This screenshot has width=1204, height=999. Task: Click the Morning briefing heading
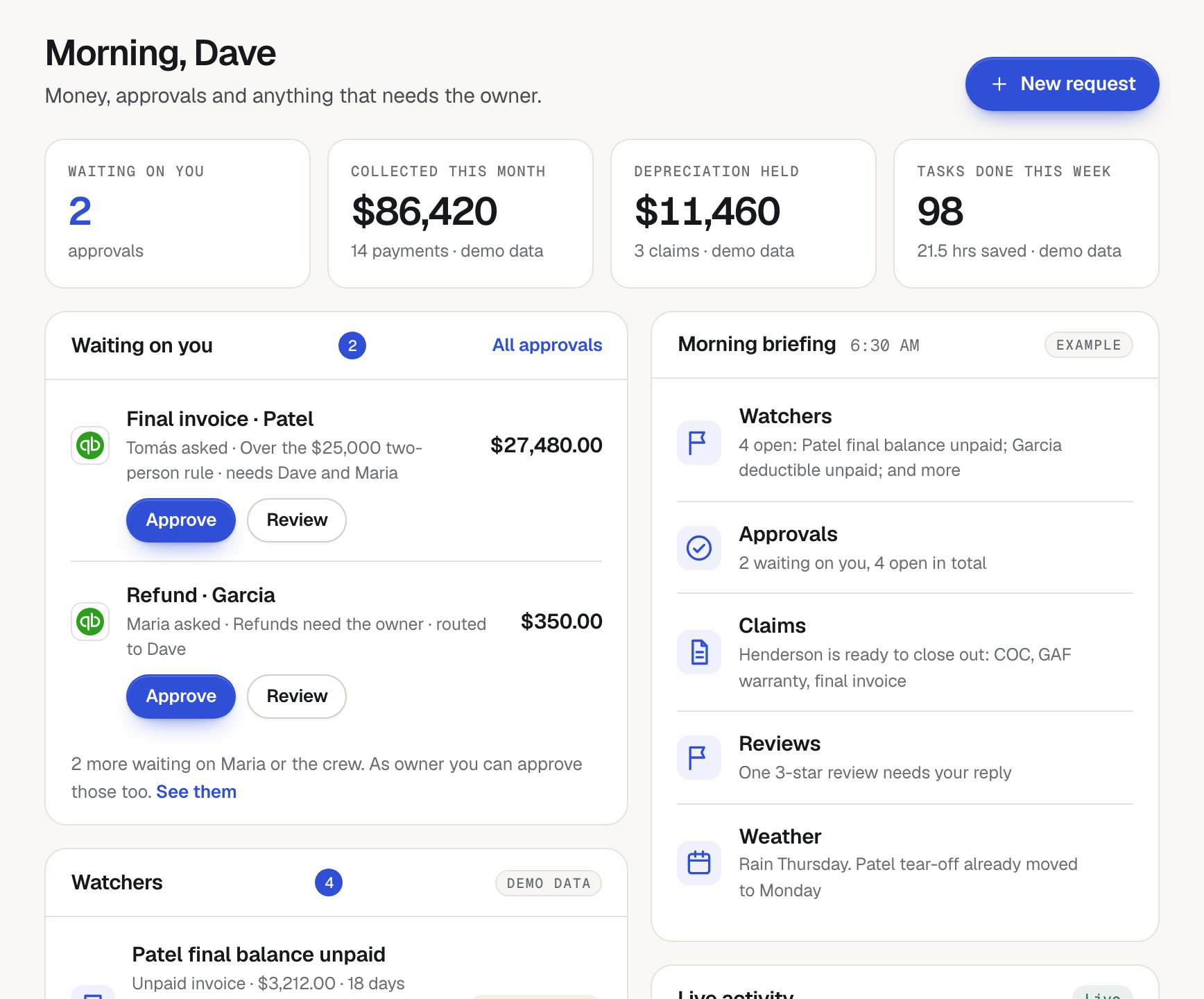757,344
